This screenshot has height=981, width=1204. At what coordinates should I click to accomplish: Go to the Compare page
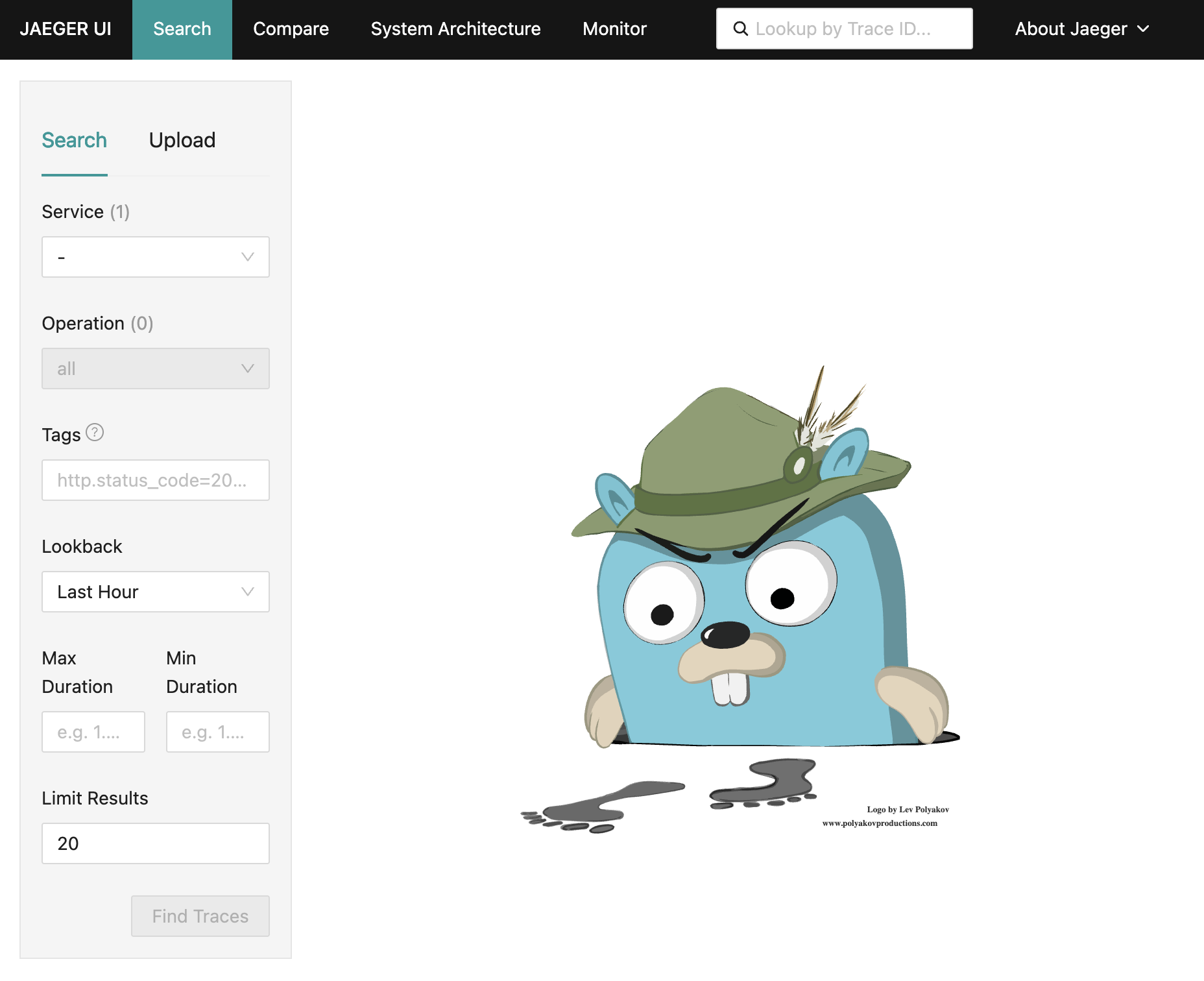(291, 29)
